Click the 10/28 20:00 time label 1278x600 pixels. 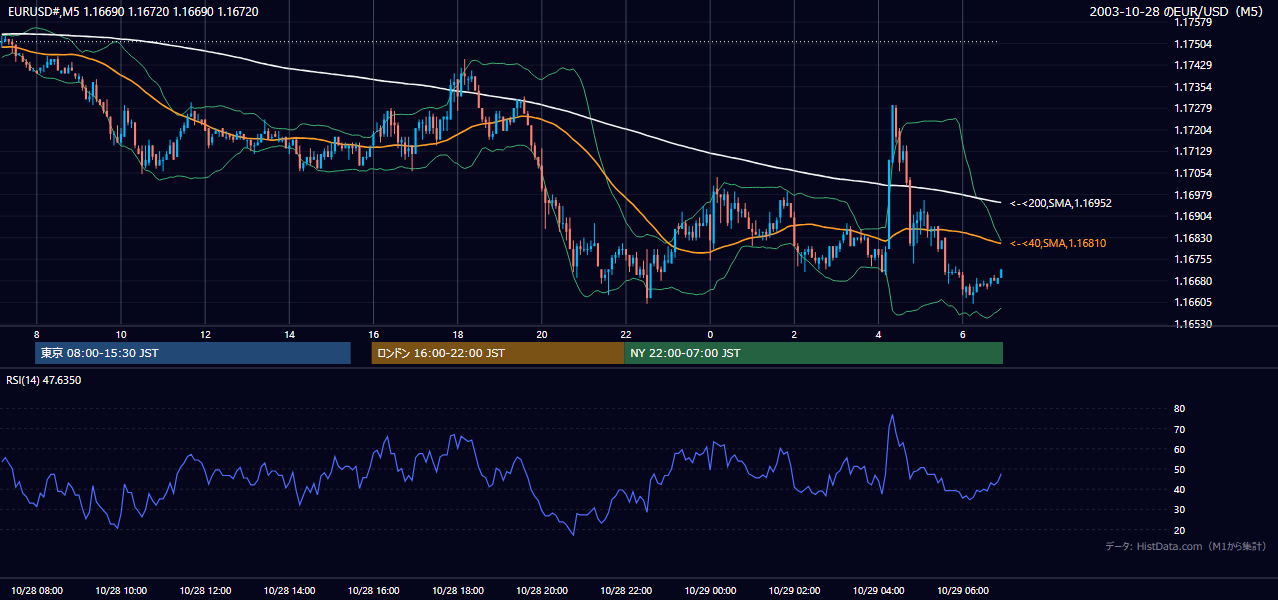click(542, 591)
